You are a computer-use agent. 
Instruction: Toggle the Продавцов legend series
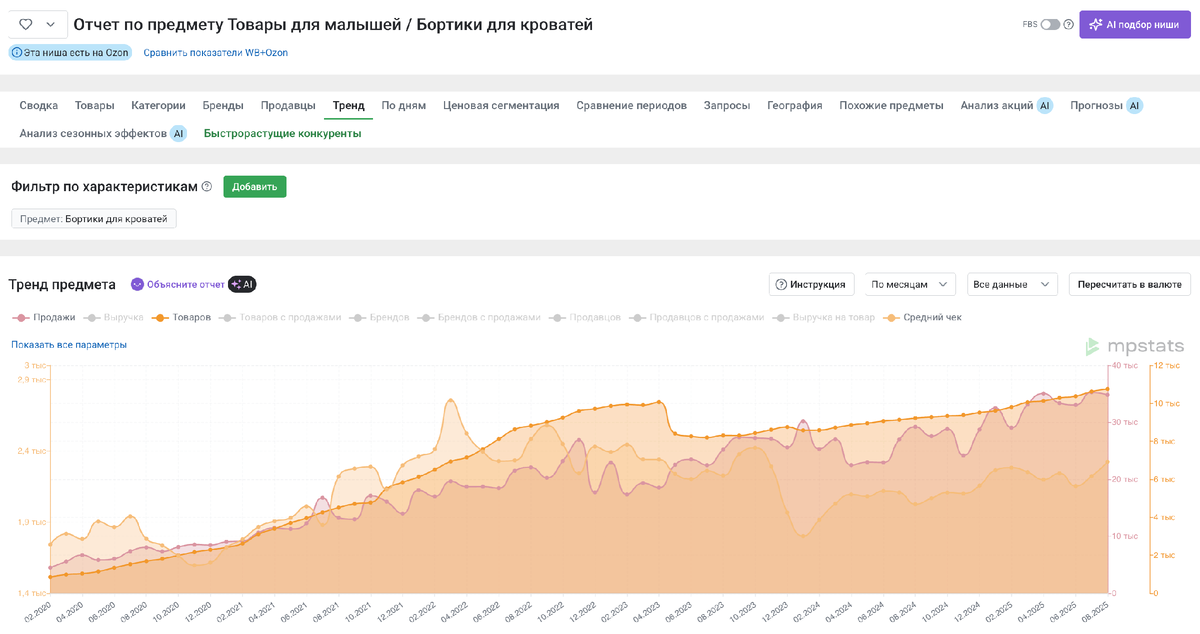tap(583, 317)
